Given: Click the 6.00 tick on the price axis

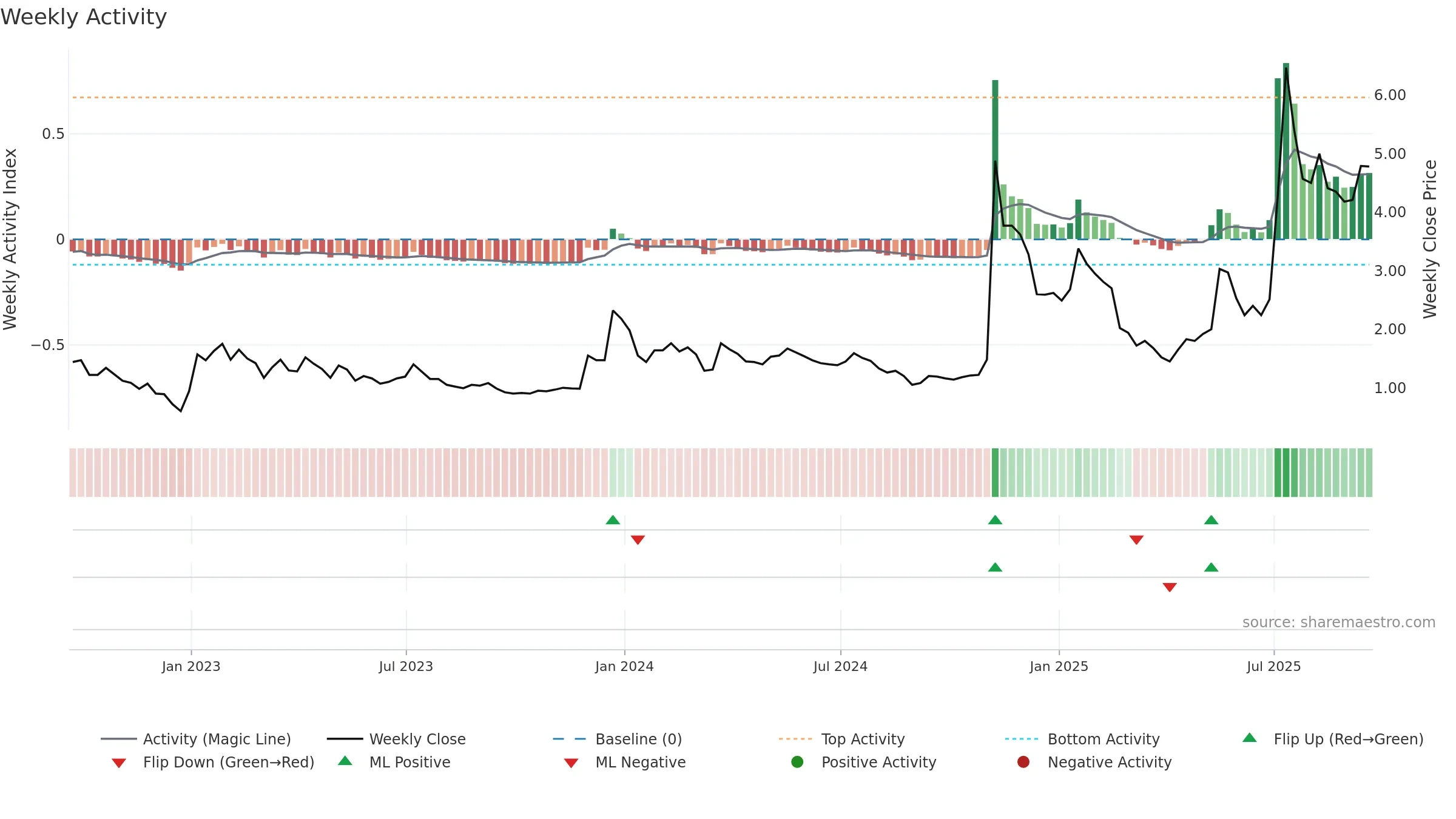Looking at the screenshot, I should tap(1390, 95).
